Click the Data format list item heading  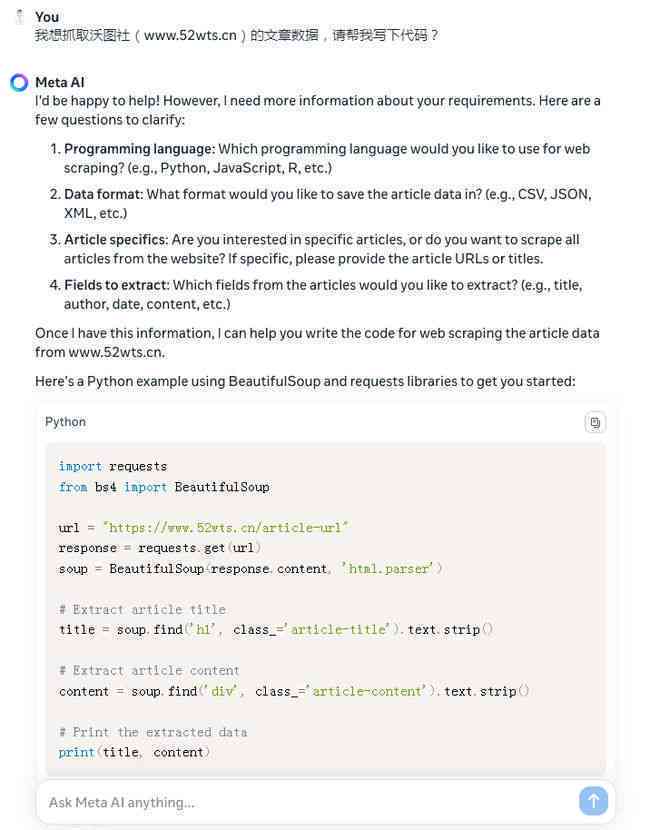point(104,194)
